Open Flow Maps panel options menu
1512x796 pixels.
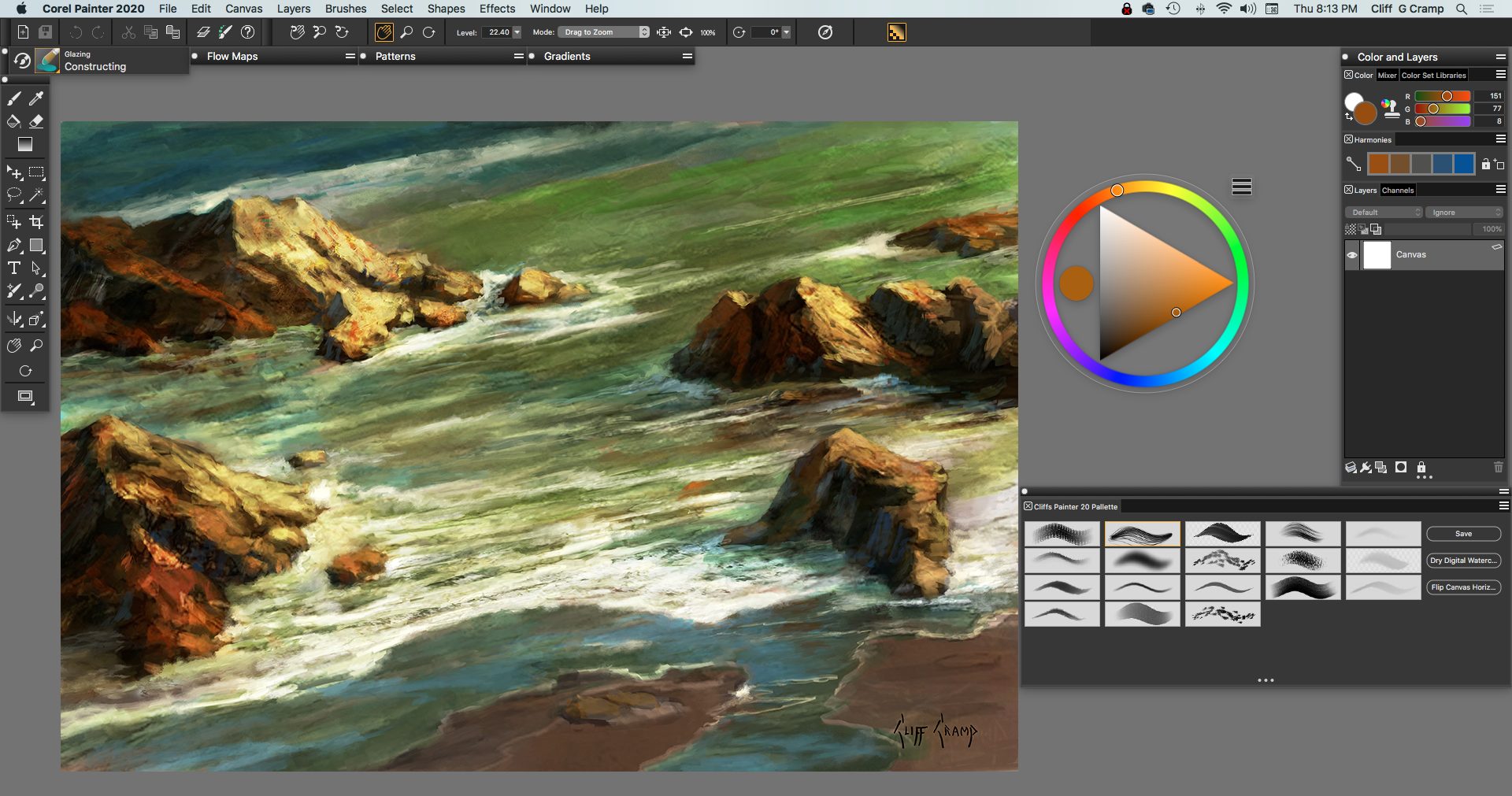point(350,56)
